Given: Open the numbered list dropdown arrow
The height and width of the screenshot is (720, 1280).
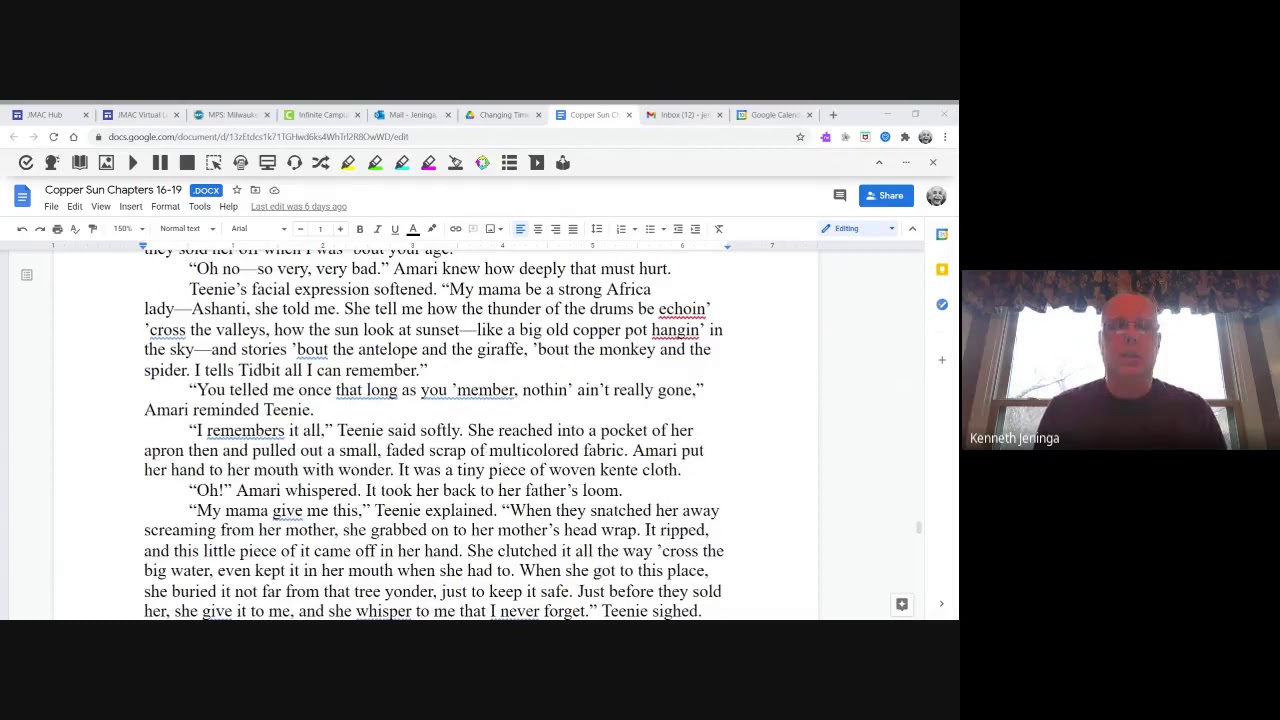Looking at the screenshot, I should point(634,229).
